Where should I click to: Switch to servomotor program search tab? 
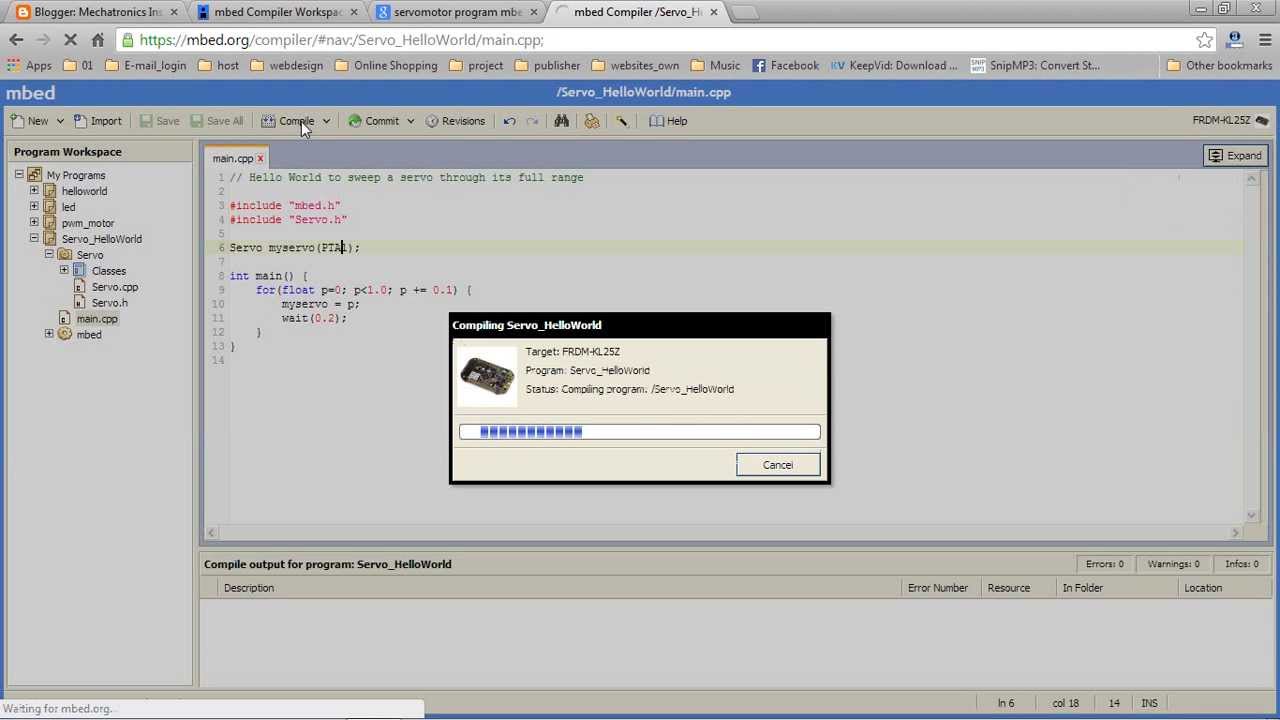457,12
